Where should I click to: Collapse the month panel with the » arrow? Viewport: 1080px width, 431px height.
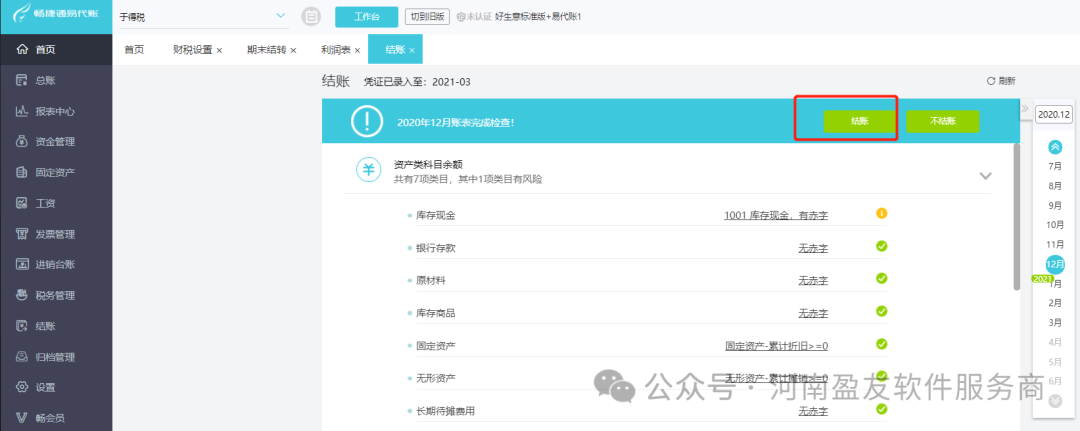click(1024, 109)
